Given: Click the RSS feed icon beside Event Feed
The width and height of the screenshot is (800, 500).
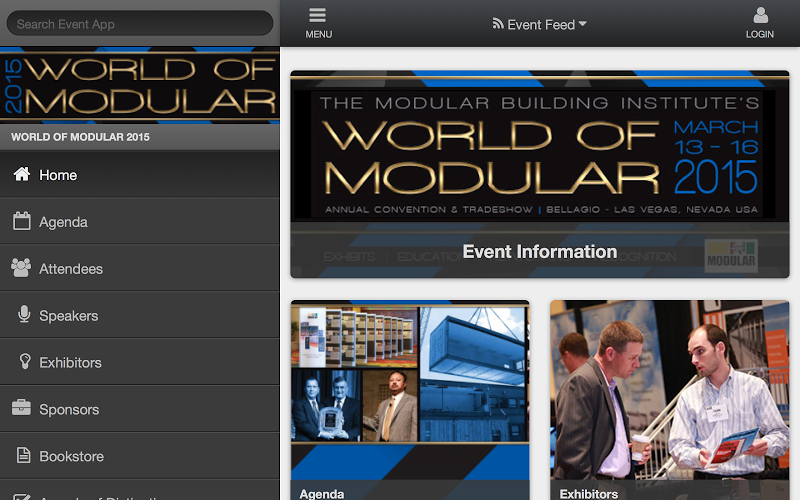Looking at the screenshot, I should (497, 23).
